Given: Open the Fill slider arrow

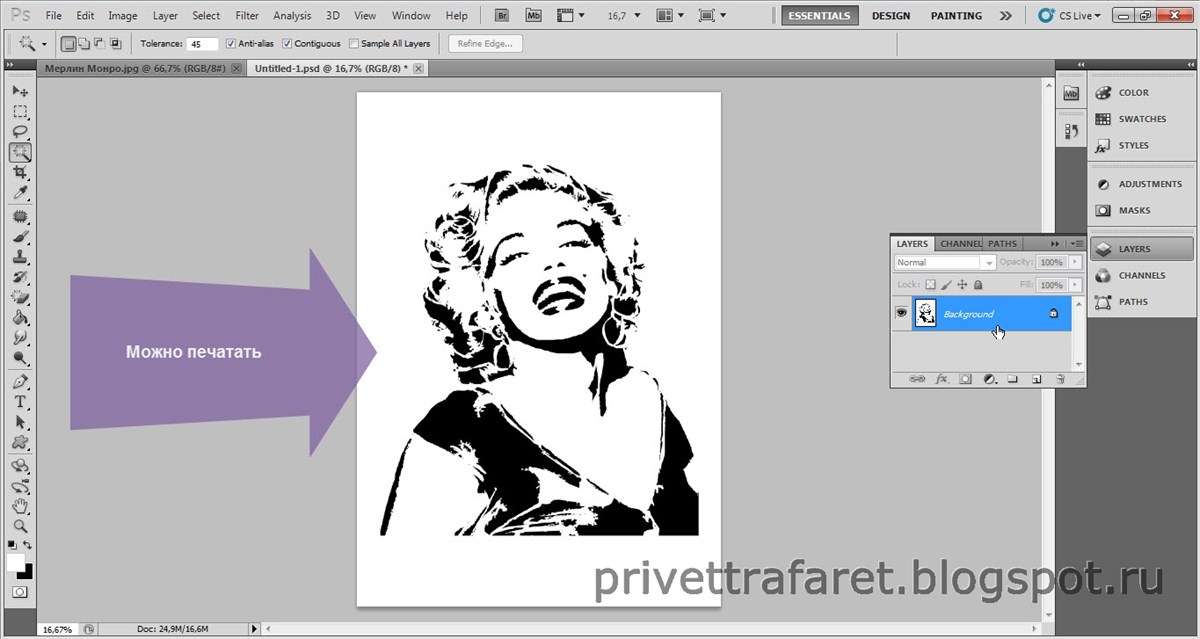Looking at the screenshot, I should (1075, 285).
